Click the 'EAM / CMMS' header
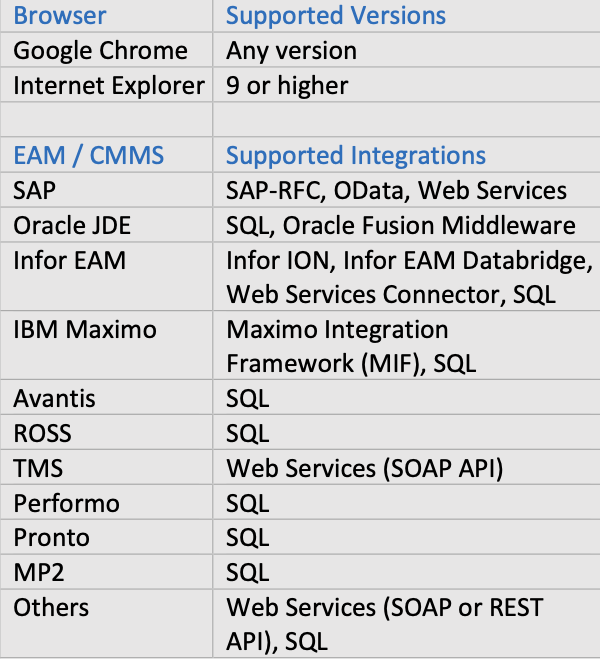Screen dimensions: 600x660 (x=89, y=156)
